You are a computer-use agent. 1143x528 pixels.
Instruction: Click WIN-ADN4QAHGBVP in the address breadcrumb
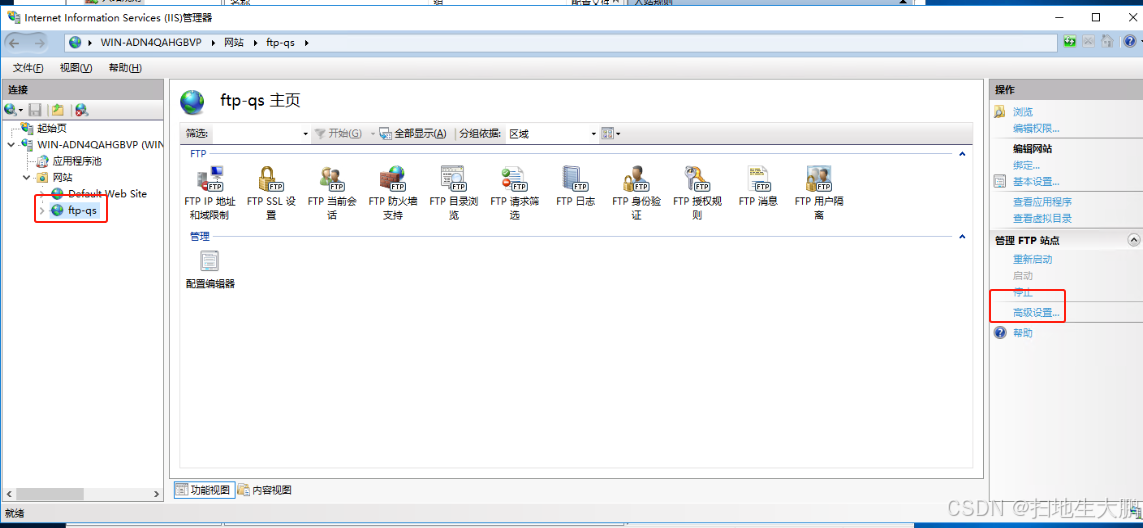pyautogui.click(x=151, y=42)
